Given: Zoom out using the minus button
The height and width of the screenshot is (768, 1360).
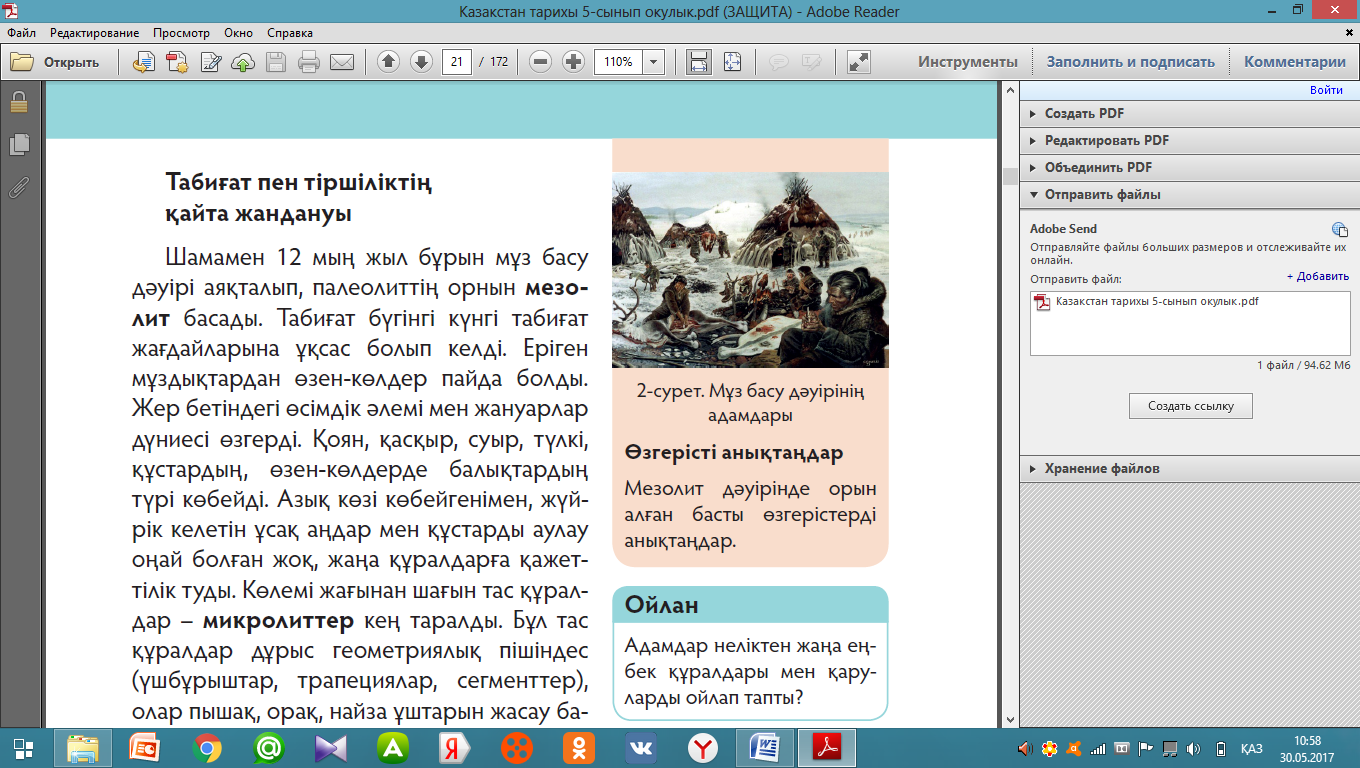Looking at the screenshot, I should pos(540,62).
